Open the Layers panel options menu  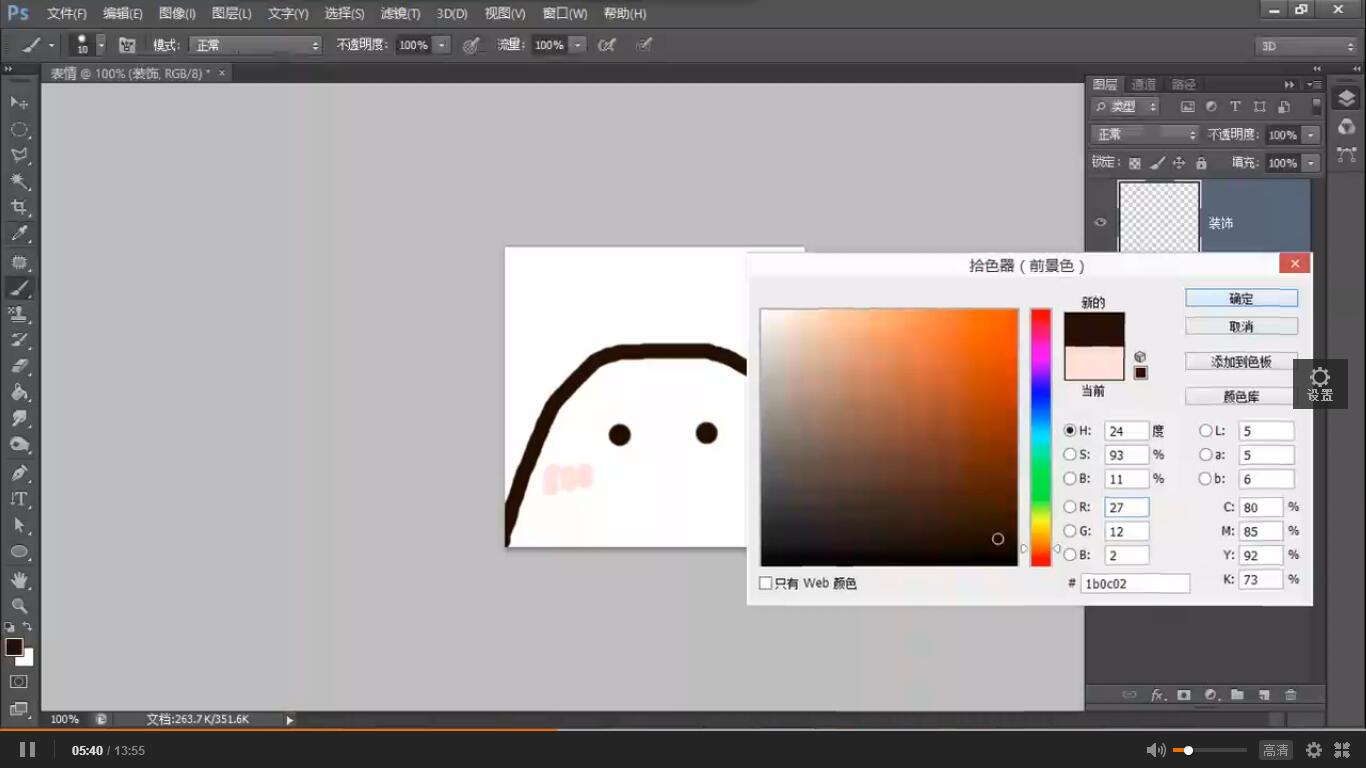(1315, 85)
